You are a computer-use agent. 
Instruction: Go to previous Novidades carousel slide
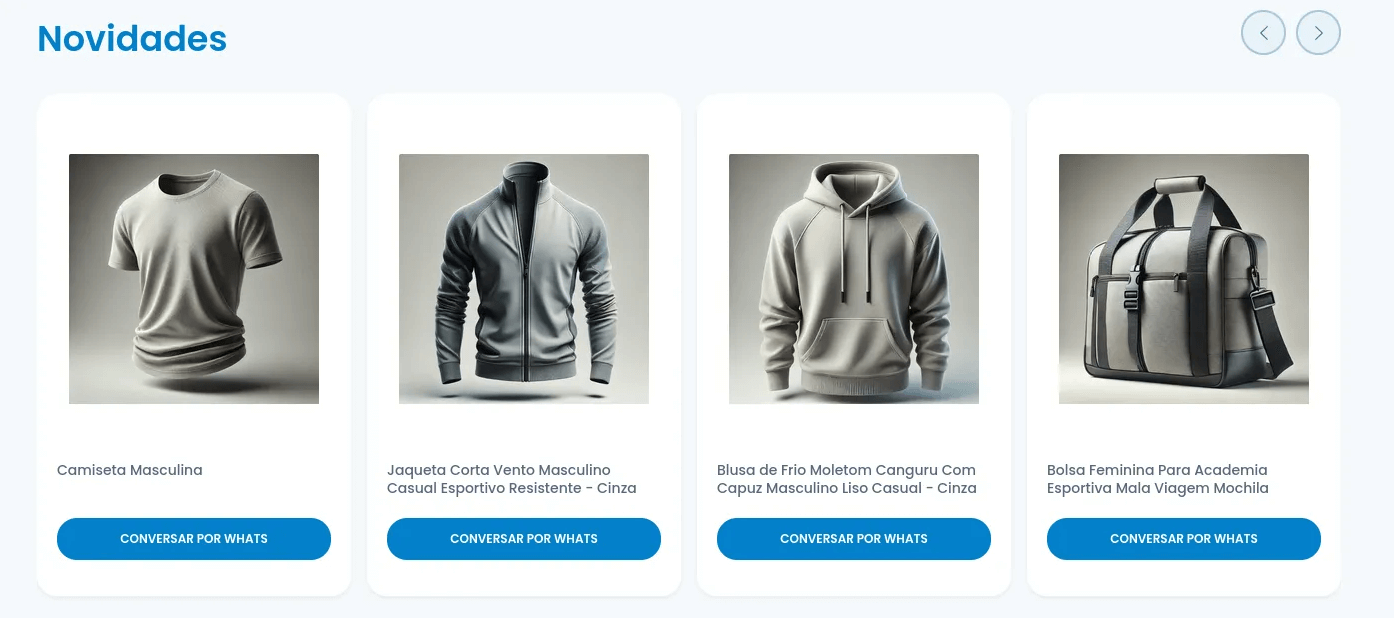1263,33
